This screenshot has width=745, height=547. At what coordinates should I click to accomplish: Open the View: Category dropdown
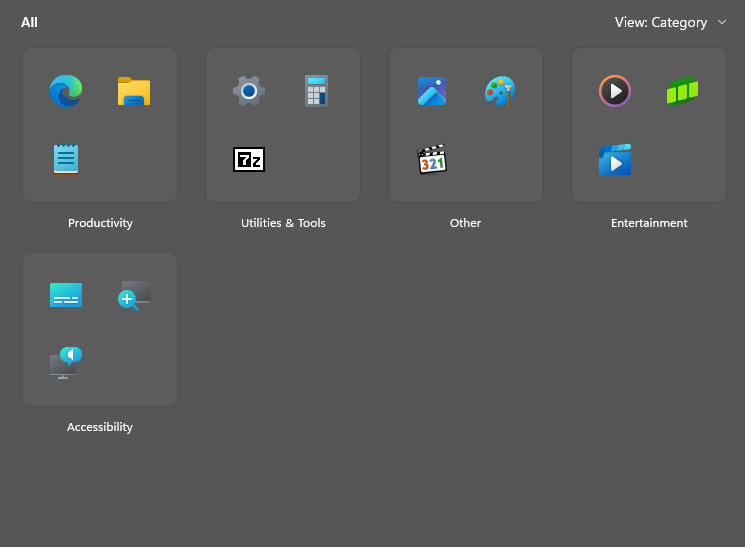[670, 22]
